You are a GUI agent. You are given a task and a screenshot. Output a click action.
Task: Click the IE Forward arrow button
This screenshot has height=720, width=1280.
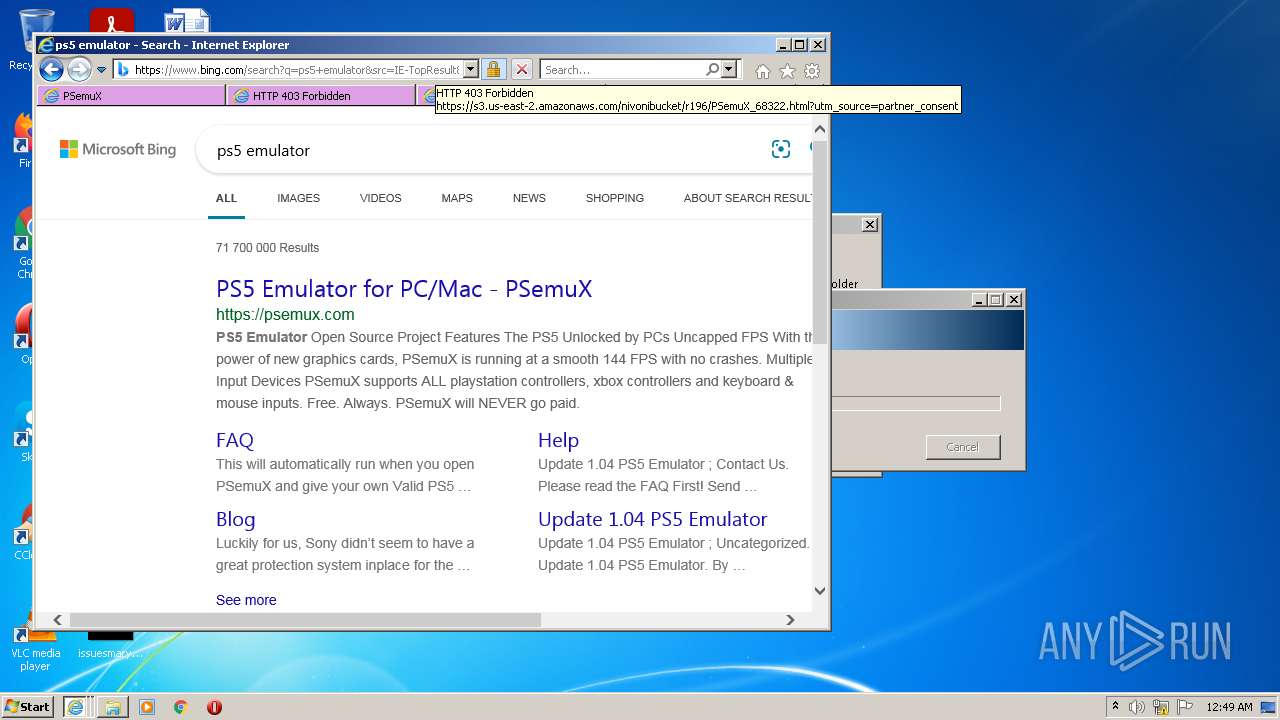coord(79,69)
